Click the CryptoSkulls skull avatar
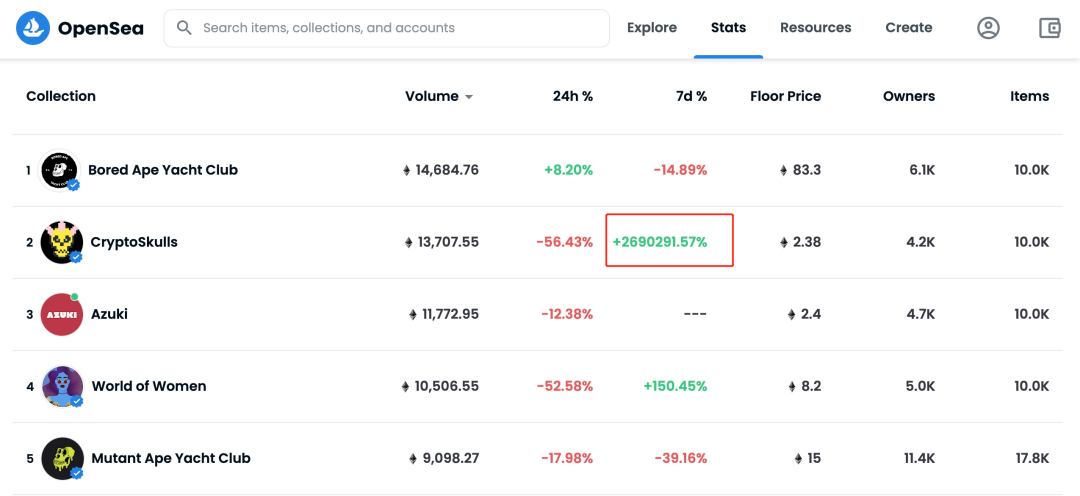 click(61, 242)
